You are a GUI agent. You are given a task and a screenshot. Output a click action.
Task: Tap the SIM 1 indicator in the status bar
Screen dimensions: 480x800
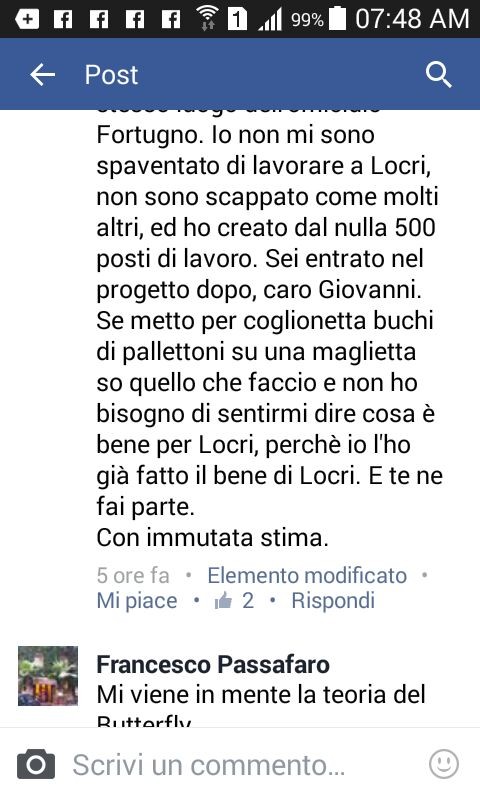[237, 19]
